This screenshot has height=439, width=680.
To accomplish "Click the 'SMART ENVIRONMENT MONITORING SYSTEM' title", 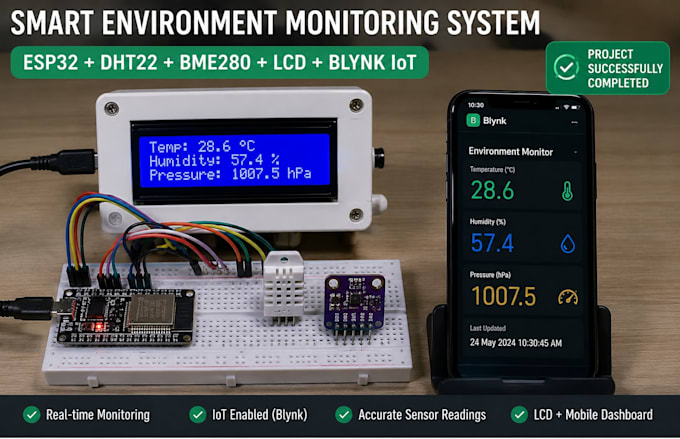I will (x=275, y=23).
